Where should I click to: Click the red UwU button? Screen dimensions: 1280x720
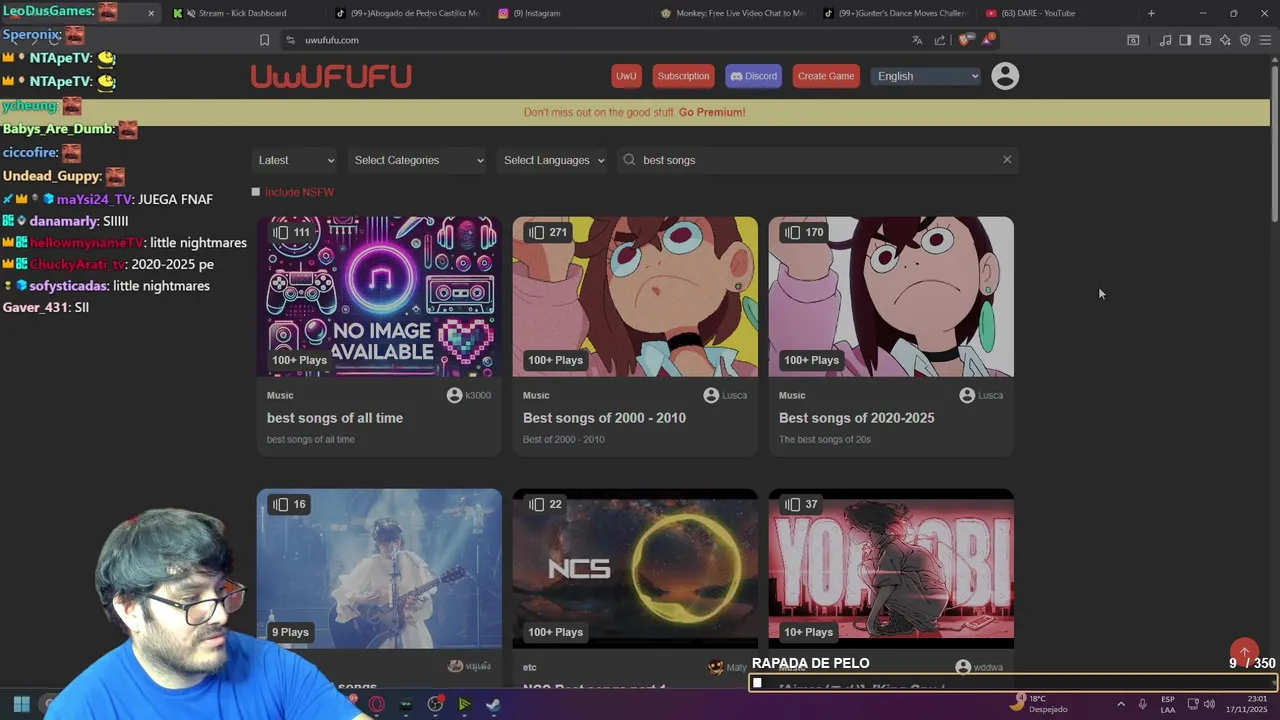pos(626,76)
